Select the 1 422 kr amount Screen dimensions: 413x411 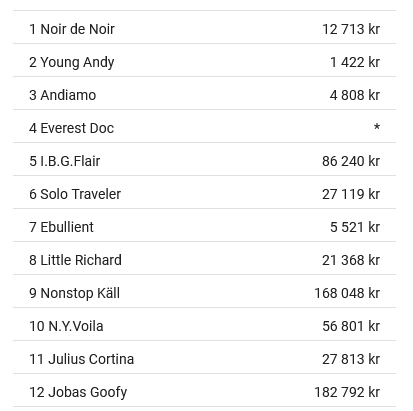(355, 62)
